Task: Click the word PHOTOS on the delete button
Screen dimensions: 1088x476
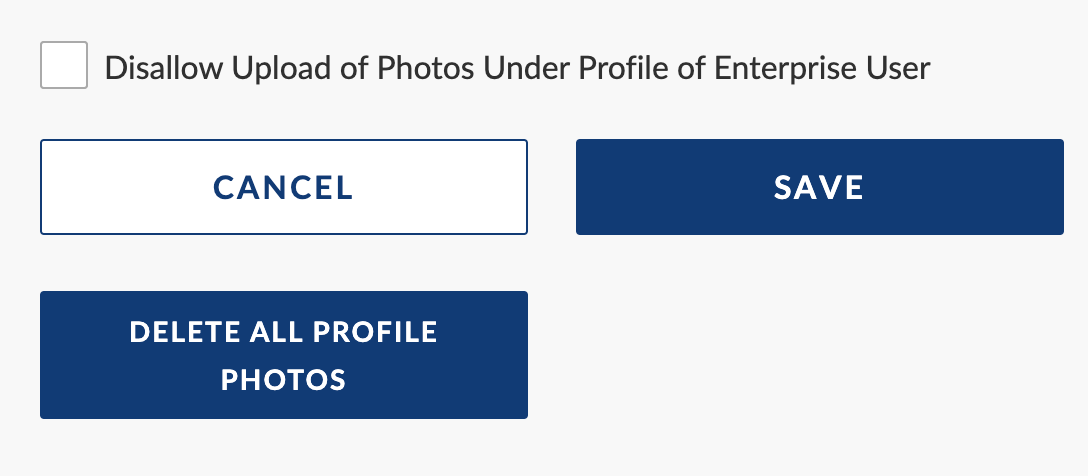Action: tap(283, 380)
